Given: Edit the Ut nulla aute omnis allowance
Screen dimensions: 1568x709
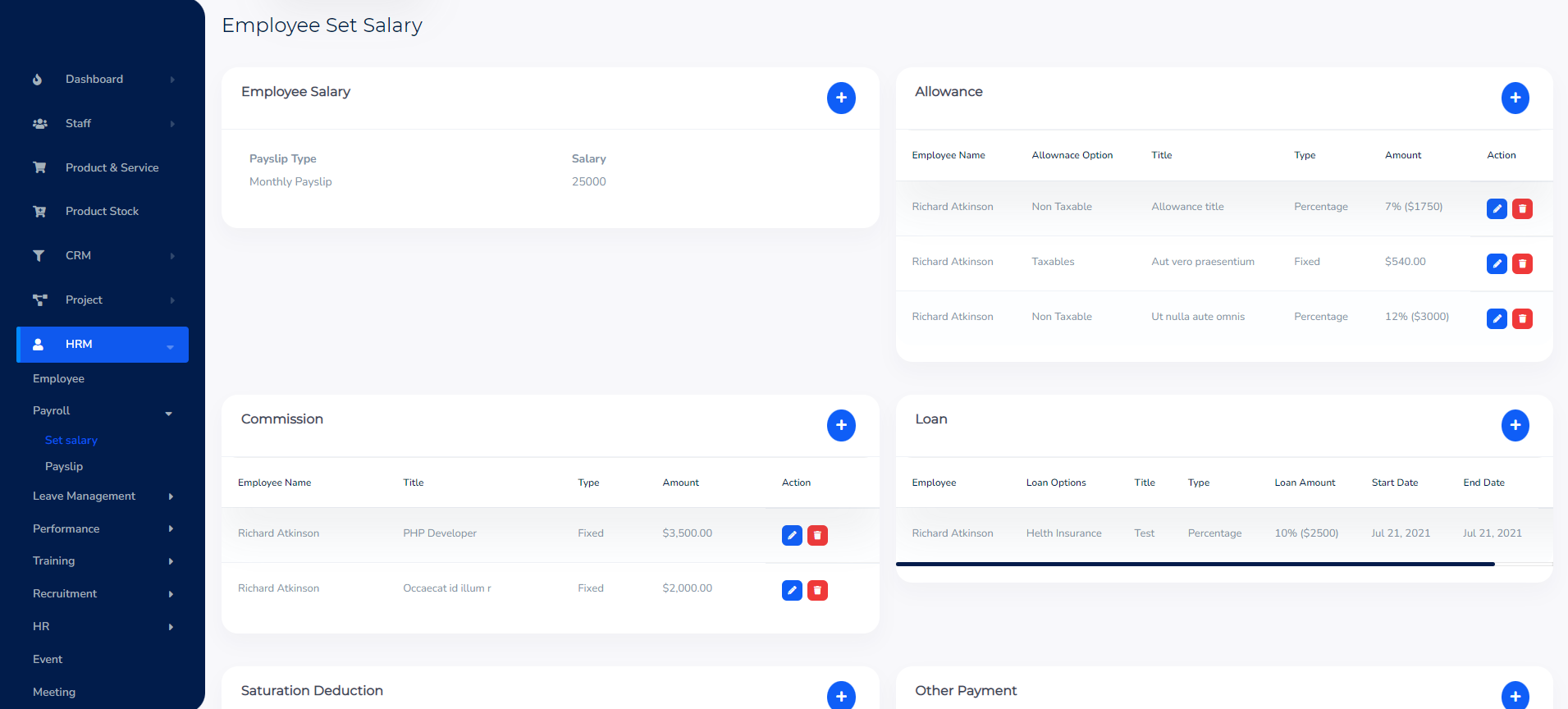Looking at the screenshot, I should click(1497, 318).
